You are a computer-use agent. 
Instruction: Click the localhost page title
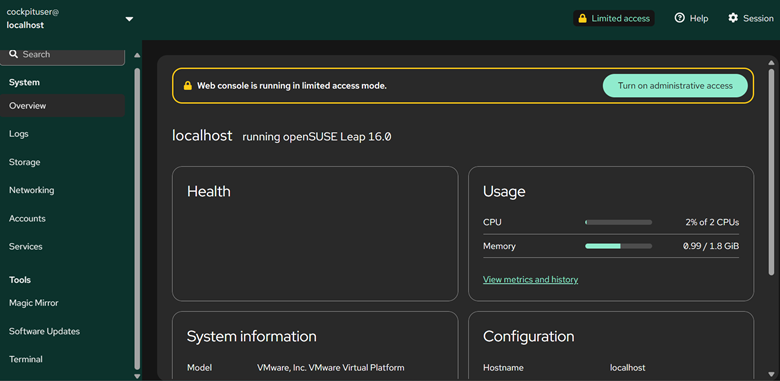[202, 135]
